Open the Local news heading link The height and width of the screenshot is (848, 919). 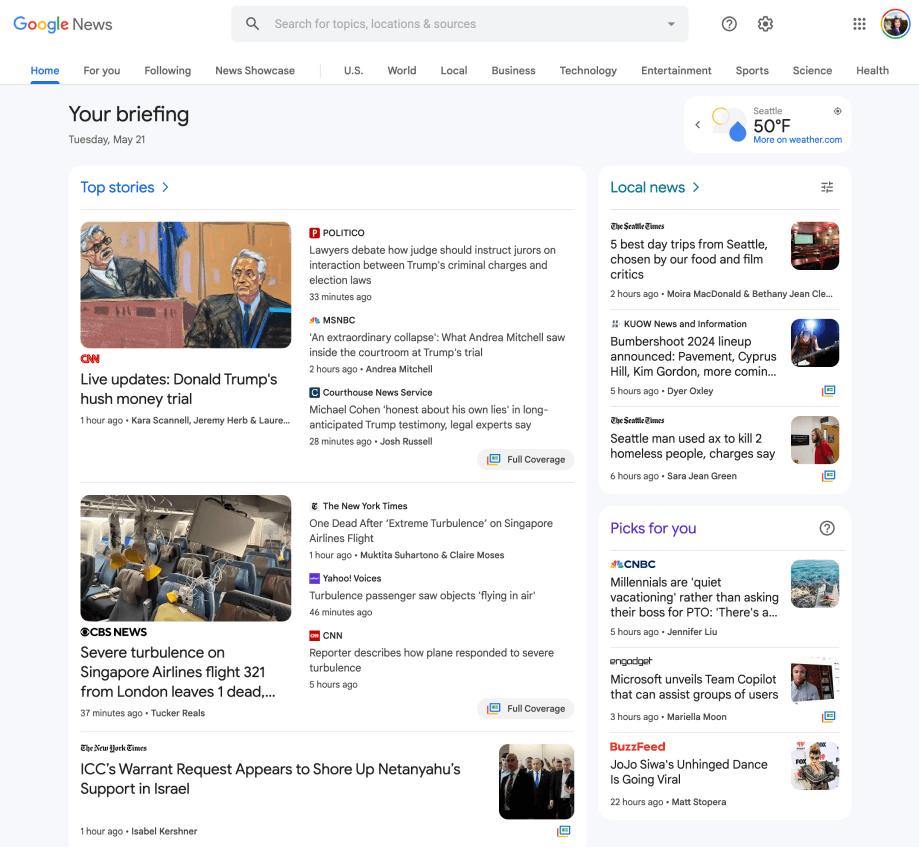(647, 188)
